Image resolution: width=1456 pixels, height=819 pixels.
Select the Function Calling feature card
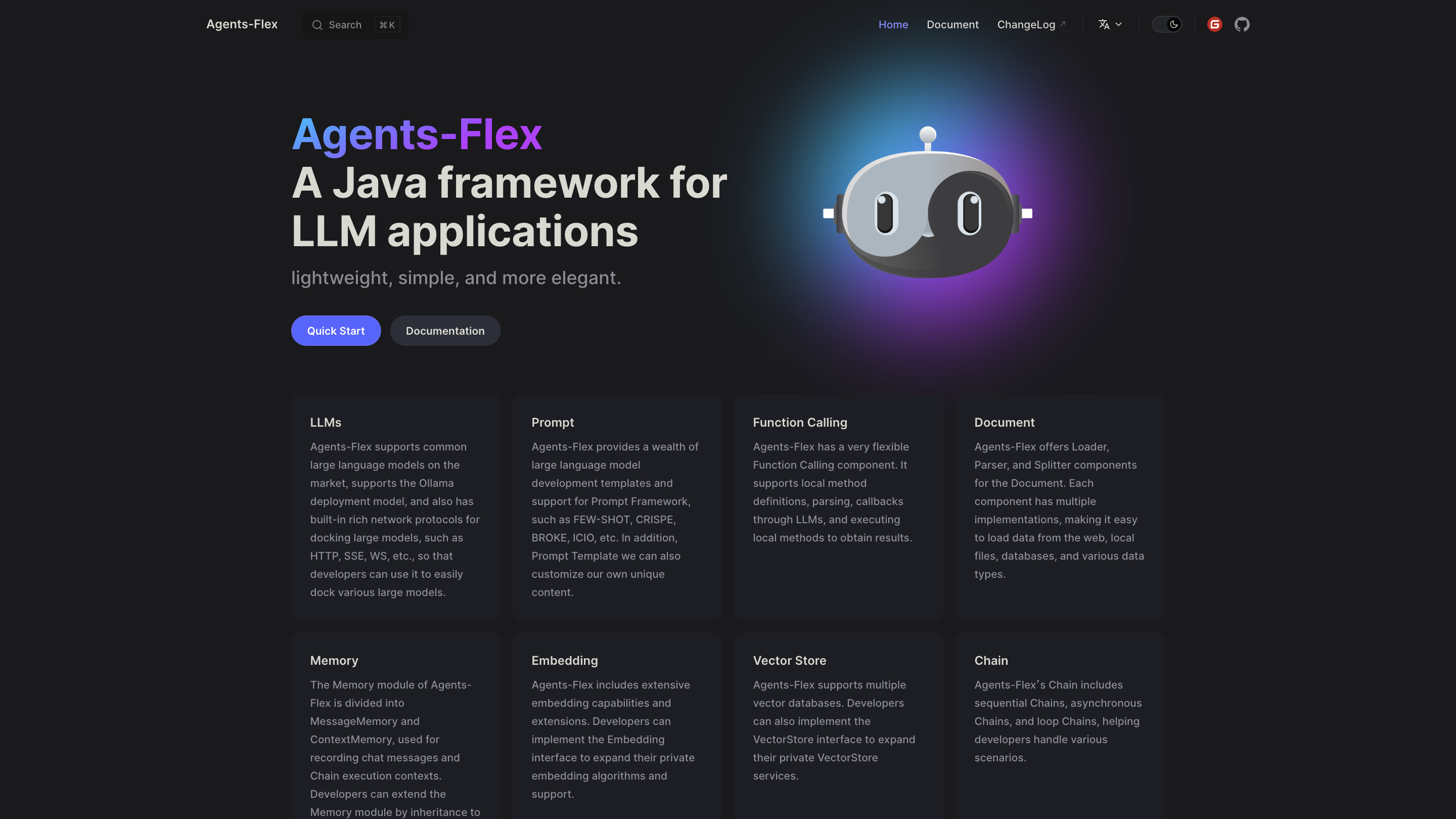point(838,507)
